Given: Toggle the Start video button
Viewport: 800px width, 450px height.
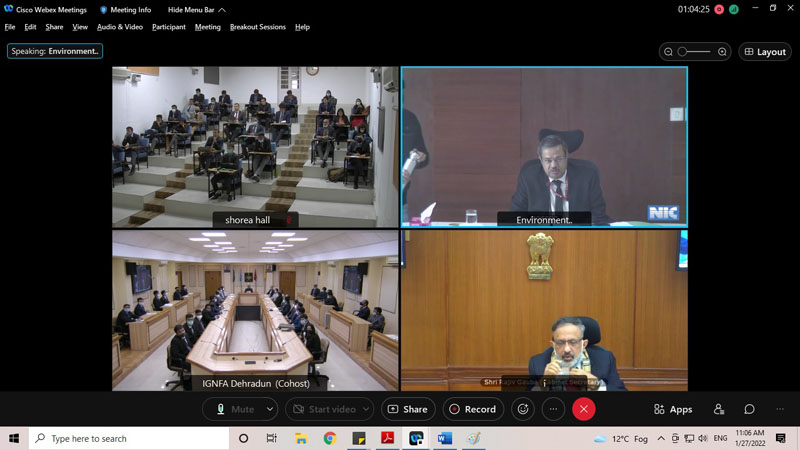Looking at the screenshot, I should [x=322, y=409].
